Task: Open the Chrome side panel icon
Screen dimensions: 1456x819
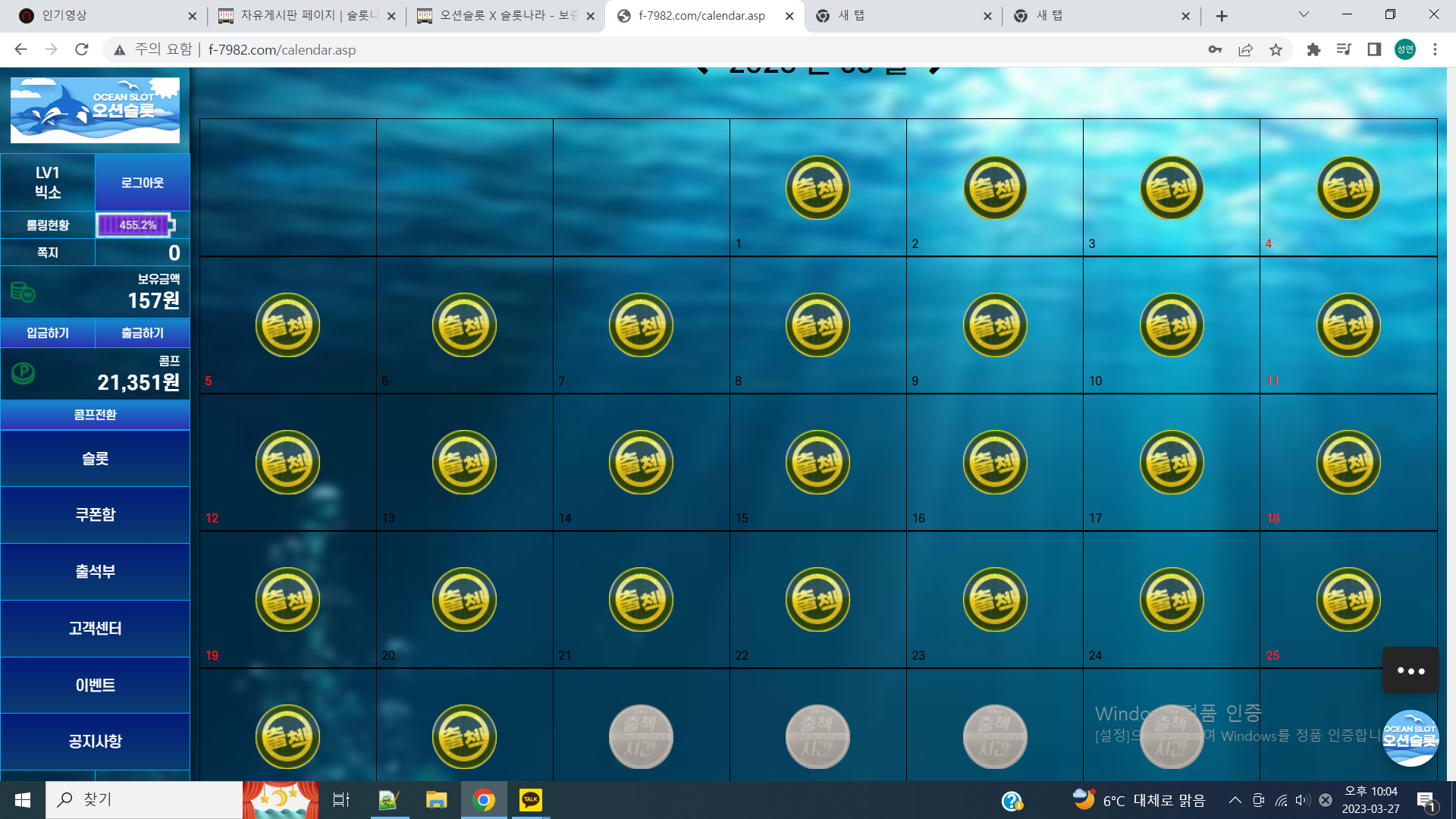Action: tap(1374, 49)
